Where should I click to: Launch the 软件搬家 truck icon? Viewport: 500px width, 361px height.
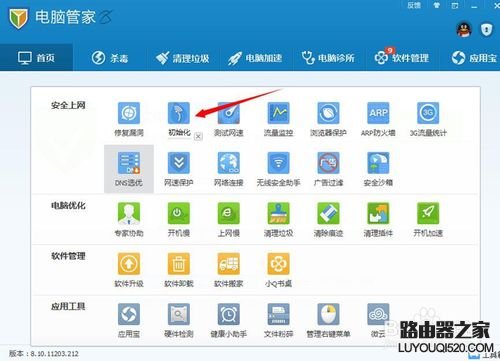(x=229, y=264)
